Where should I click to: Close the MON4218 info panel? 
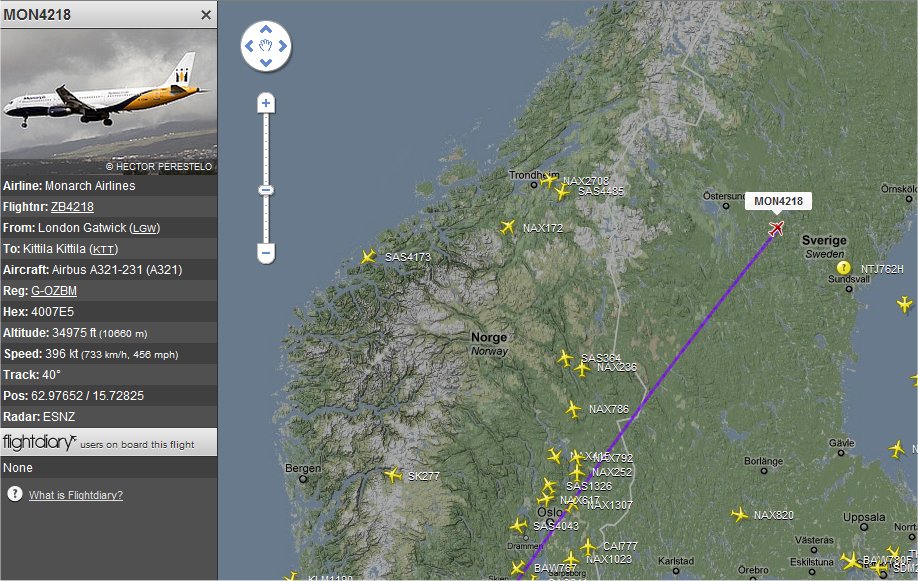coord(206,15)
